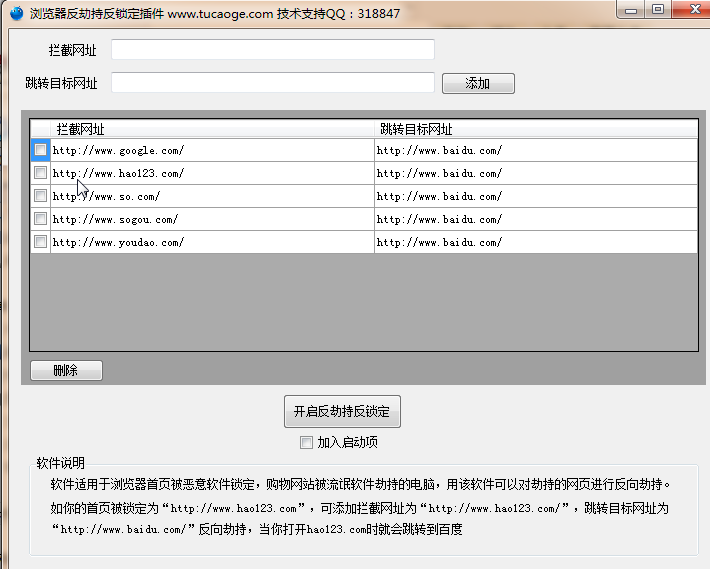Click the 删除 button
The height and width of the screenshot is (569, 710).
(67, 370)
